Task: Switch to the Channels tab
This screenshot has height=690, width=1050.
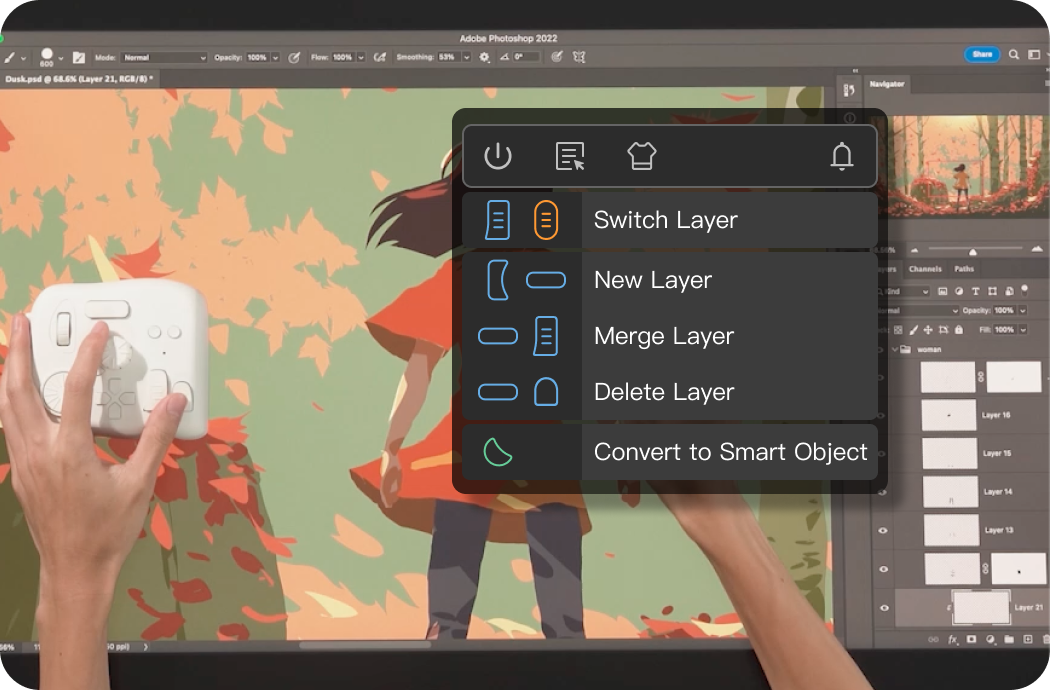Action: (x=925, y=269)
